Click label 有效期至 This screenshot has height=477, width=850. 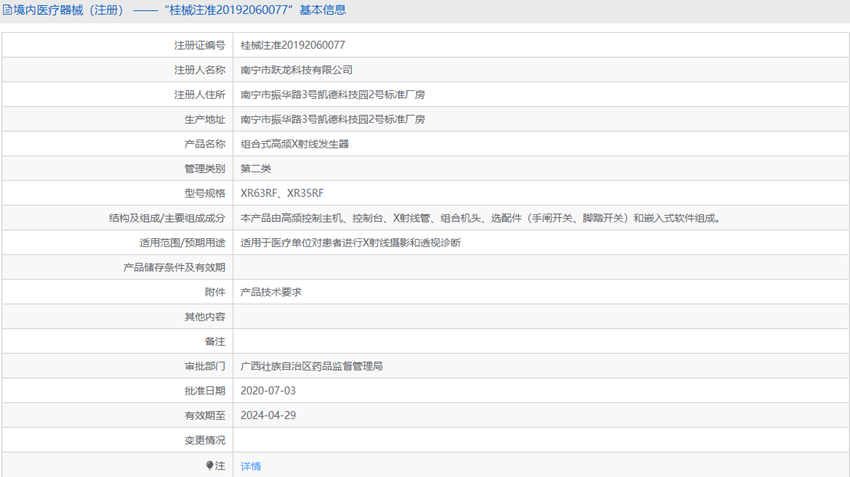tap(204, 415)
